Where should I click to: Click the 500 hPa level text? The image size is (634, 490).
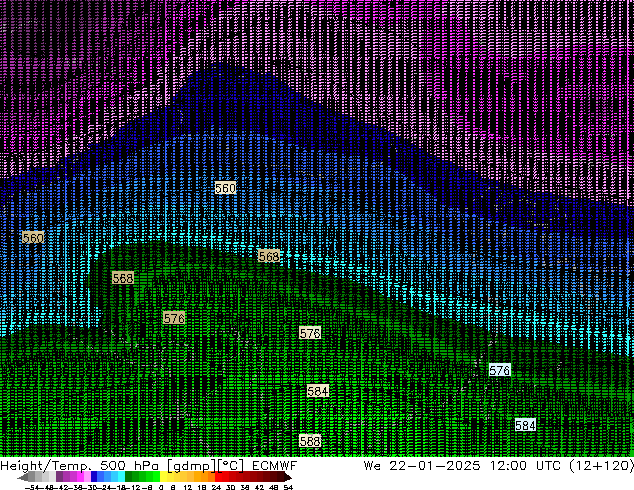(129, 466)
